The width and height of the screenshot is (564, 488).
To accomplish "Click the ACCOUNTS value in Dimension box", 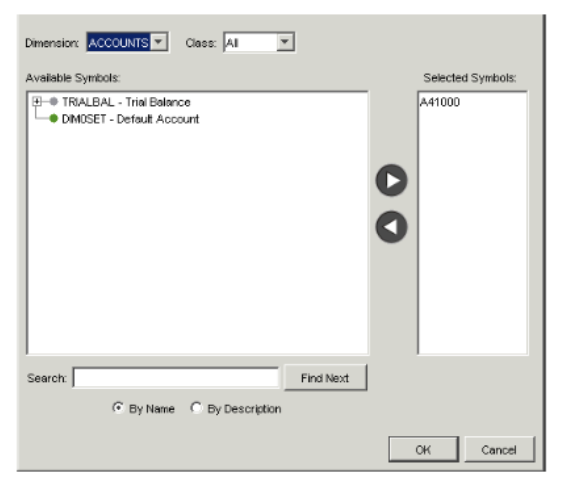I will (118, 43).
